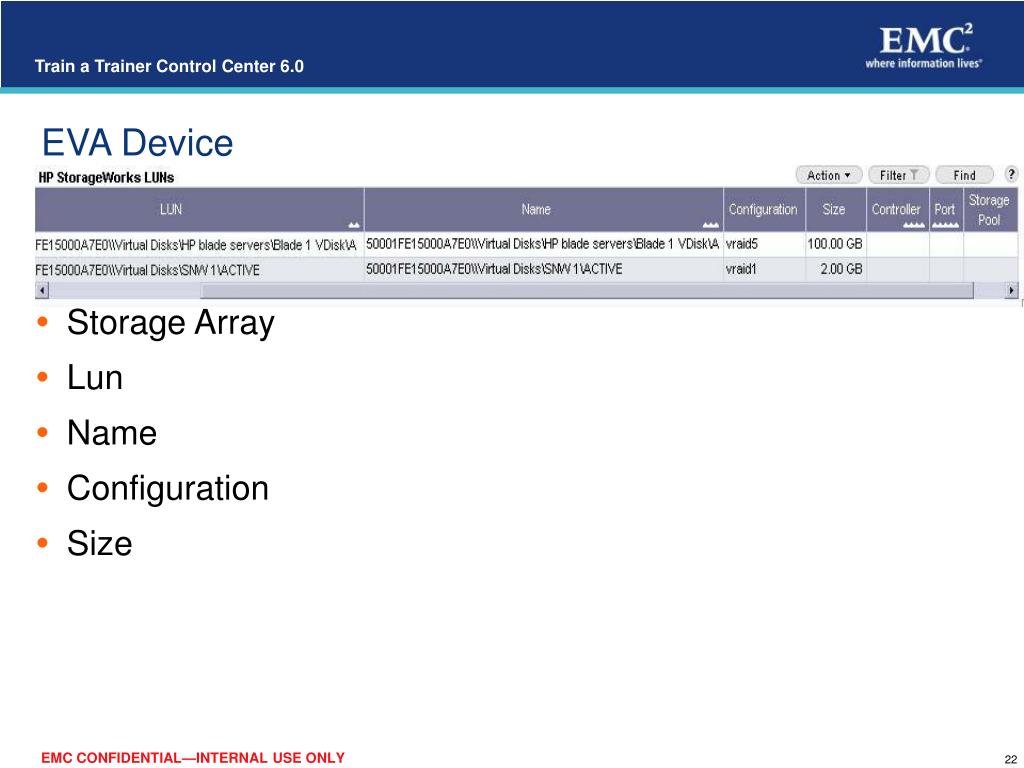Click the EVA Device heading

[138, 142]
